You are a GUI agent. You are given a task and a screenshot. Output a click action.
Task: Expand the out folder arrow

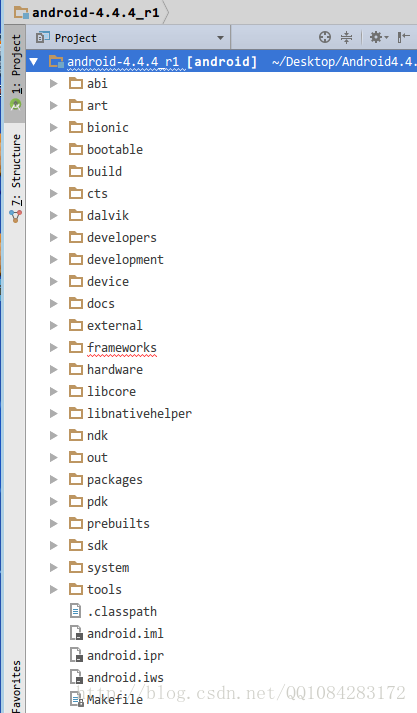click(54, 457)
